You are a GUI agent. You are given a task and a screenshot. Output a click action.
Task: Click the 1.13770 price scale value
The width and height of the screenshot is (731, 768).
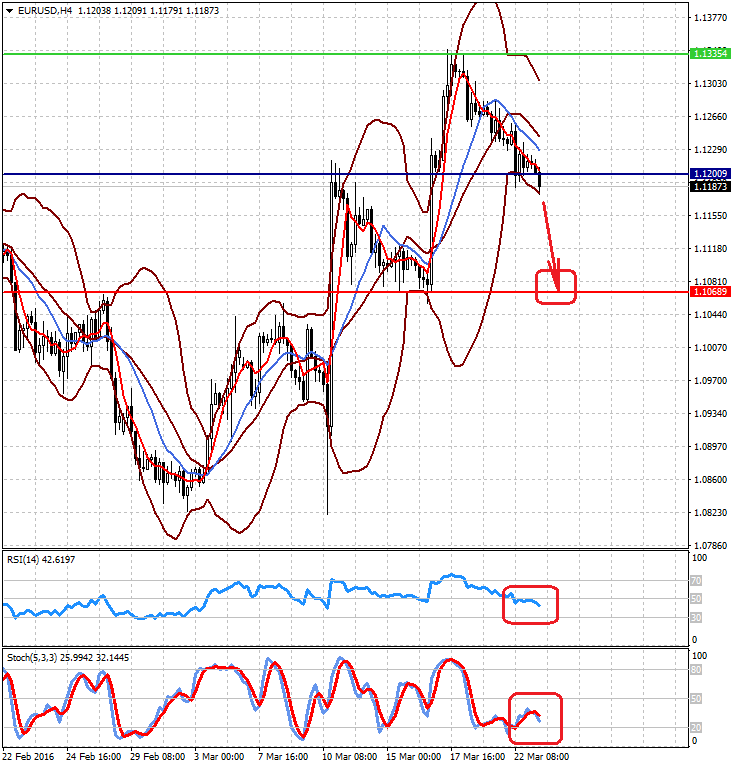710,18
